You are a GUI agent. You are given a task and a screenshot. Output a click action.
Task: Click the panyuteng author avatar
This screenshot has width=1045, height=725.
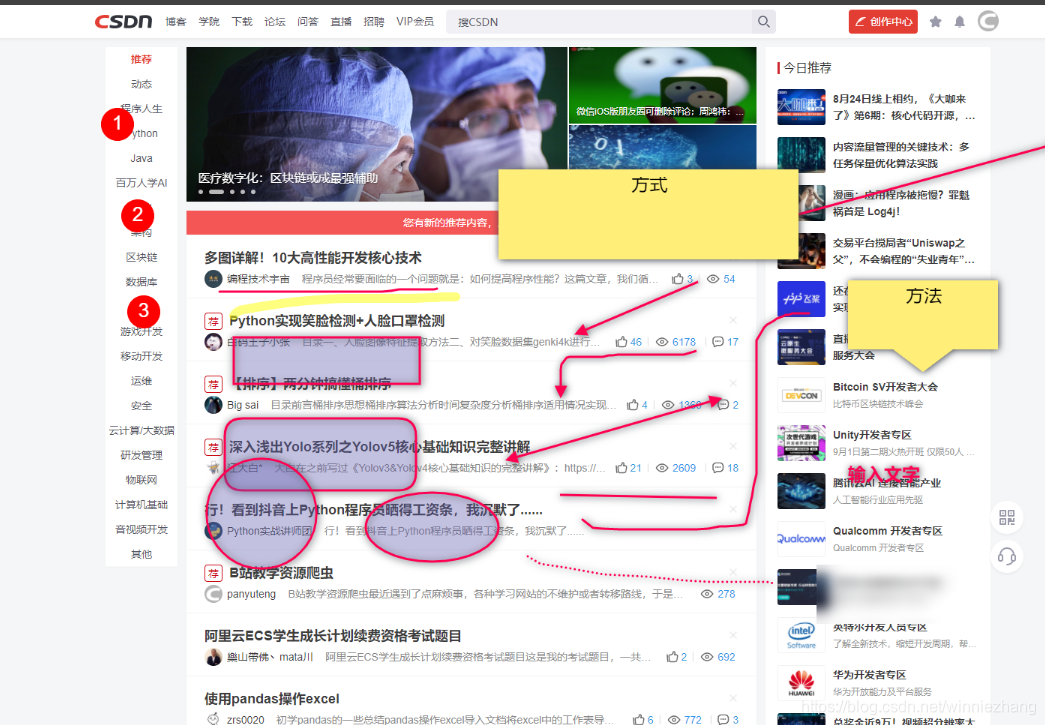pyautogui.click(x=213, y=594)
